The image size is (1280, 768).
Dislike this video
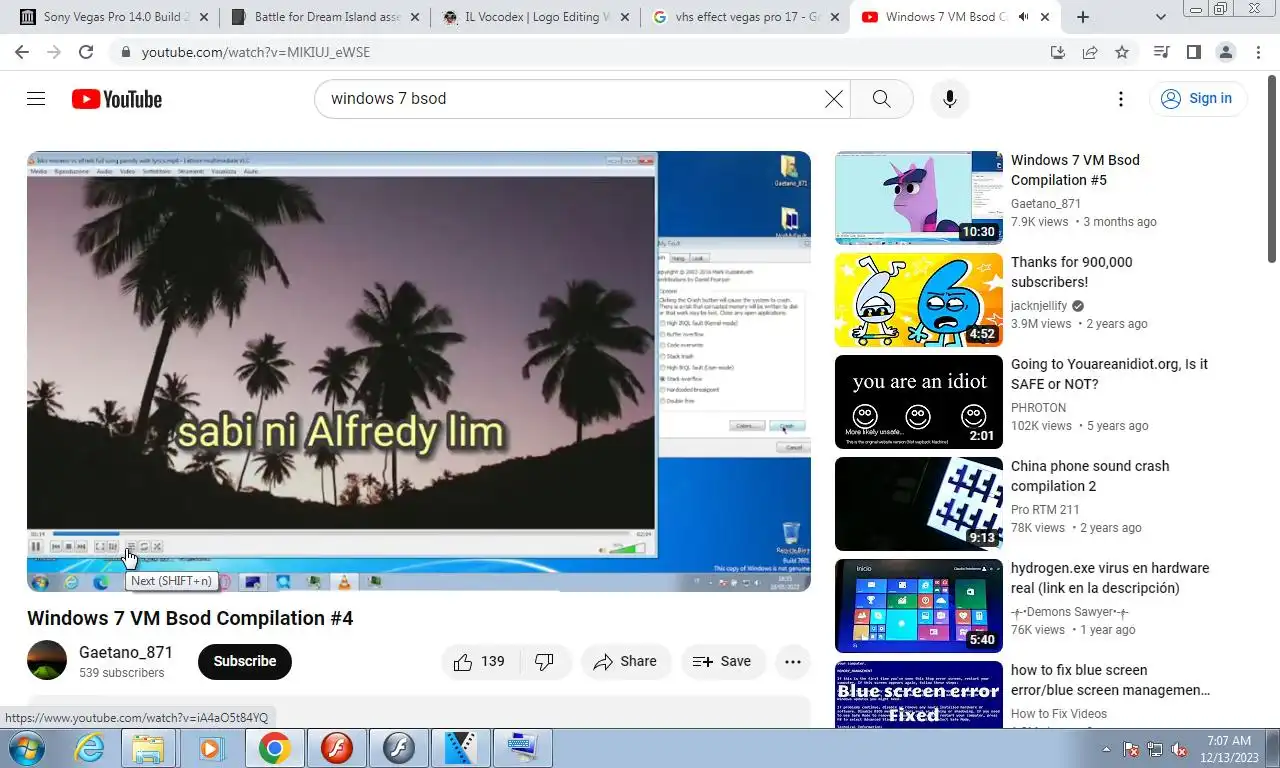pyautogui.click(x=545, y=661)
